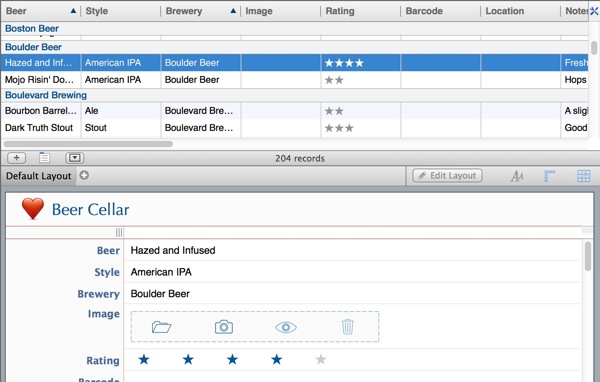Click the Ale style cell
The height and width of the screenshot is (382, 600).
pyautogui.click(x=121, y=111)
